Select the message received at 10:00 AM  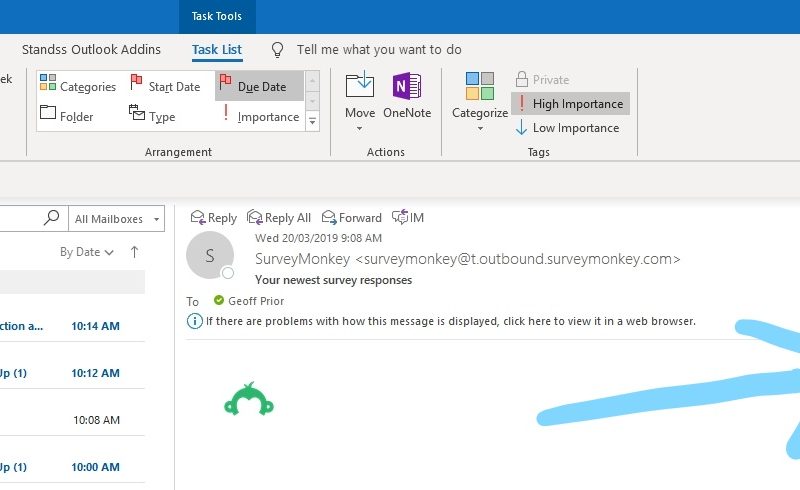pos(72,467)
